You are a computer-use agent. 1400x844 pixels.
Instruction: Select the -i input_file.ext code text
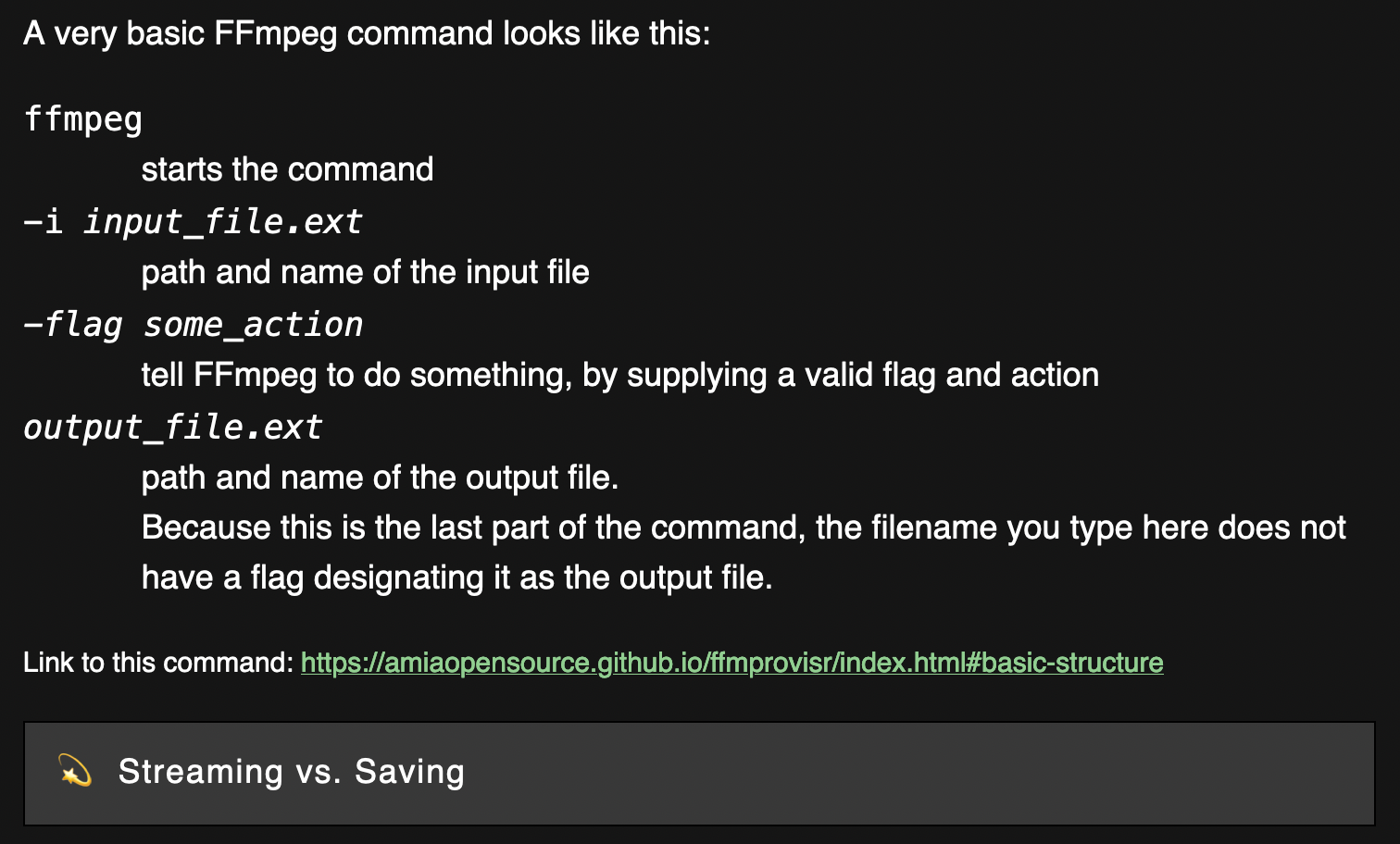193,222
